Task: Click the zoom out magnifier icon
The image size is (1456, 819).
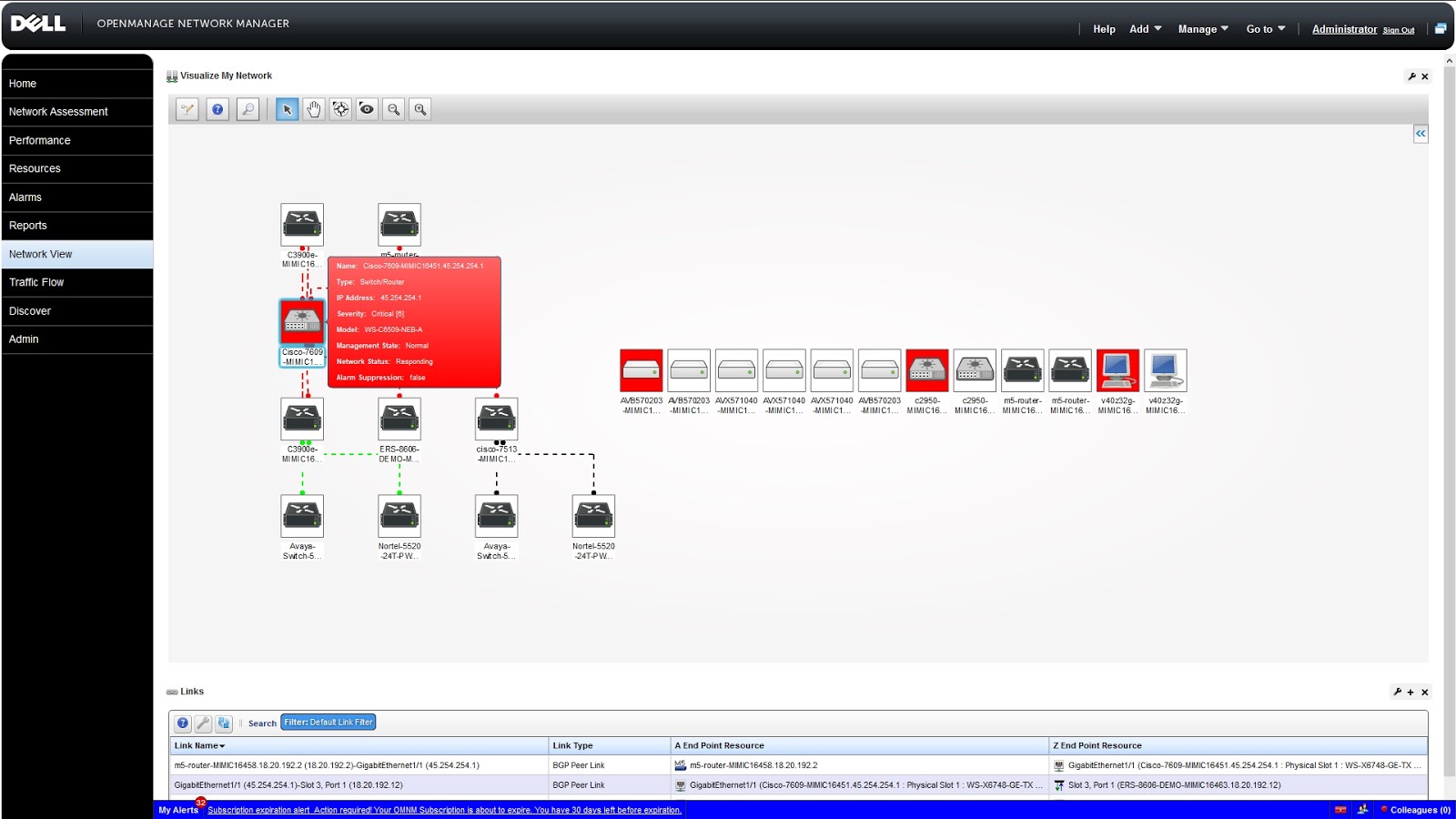Action: [x=393, y=109]
